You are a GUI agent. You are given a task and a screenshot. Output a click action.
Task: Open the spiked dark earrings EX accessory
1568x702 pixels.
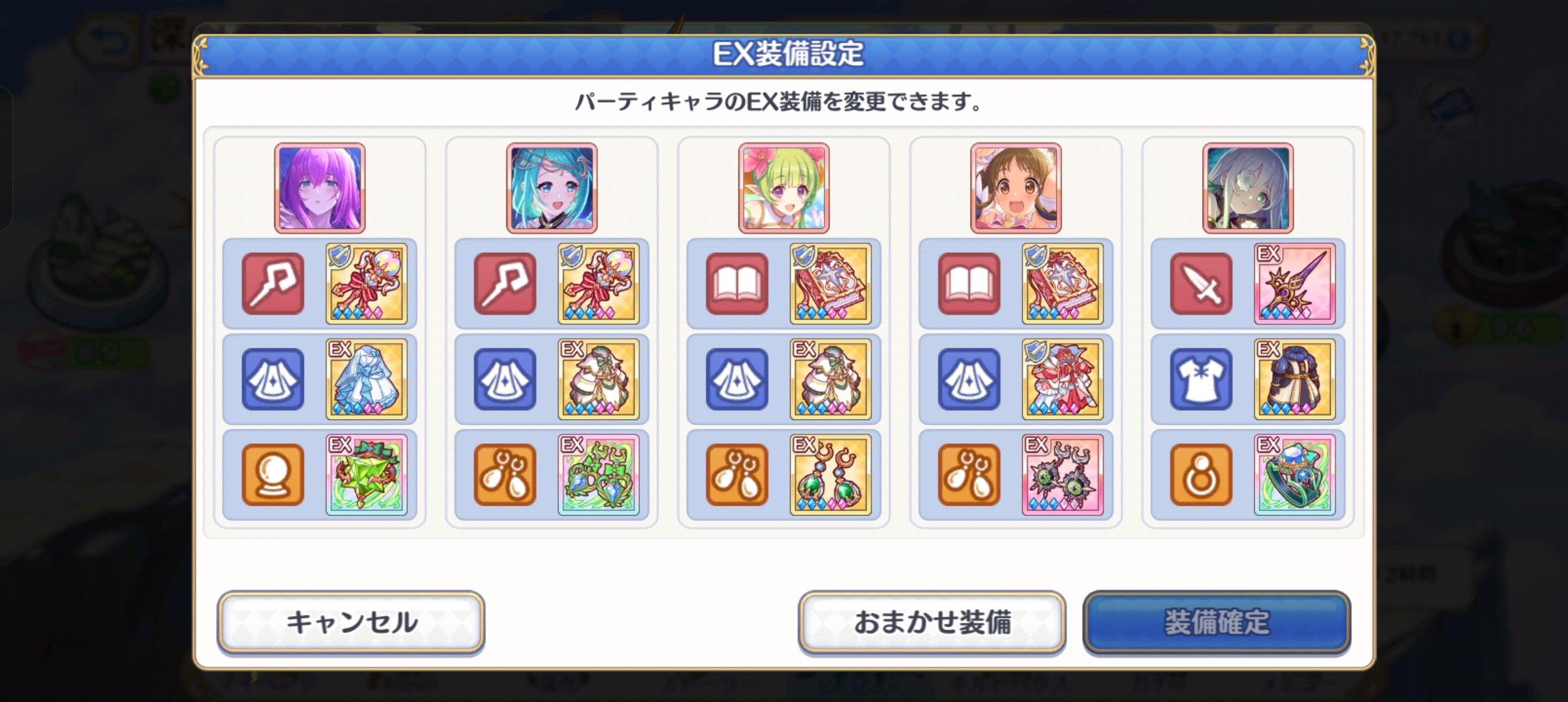pyautogui.click(x=1062, y=474)
